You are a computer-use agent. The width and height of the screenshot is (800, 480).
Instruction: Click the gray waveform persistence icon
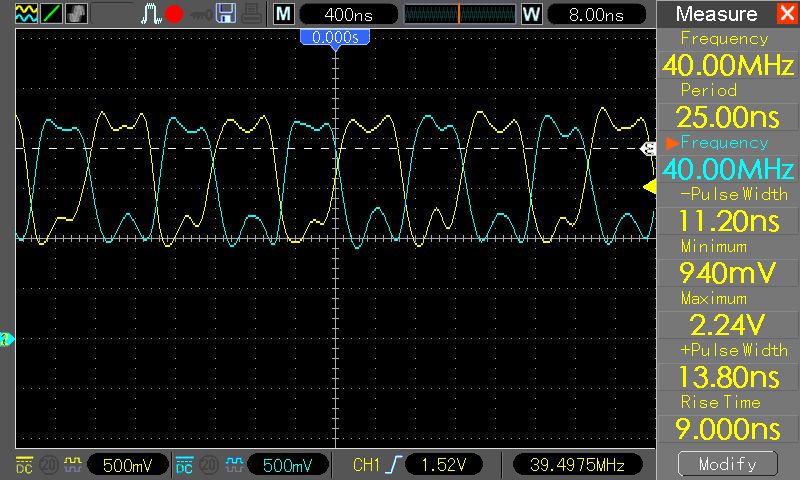click(76, 14)
